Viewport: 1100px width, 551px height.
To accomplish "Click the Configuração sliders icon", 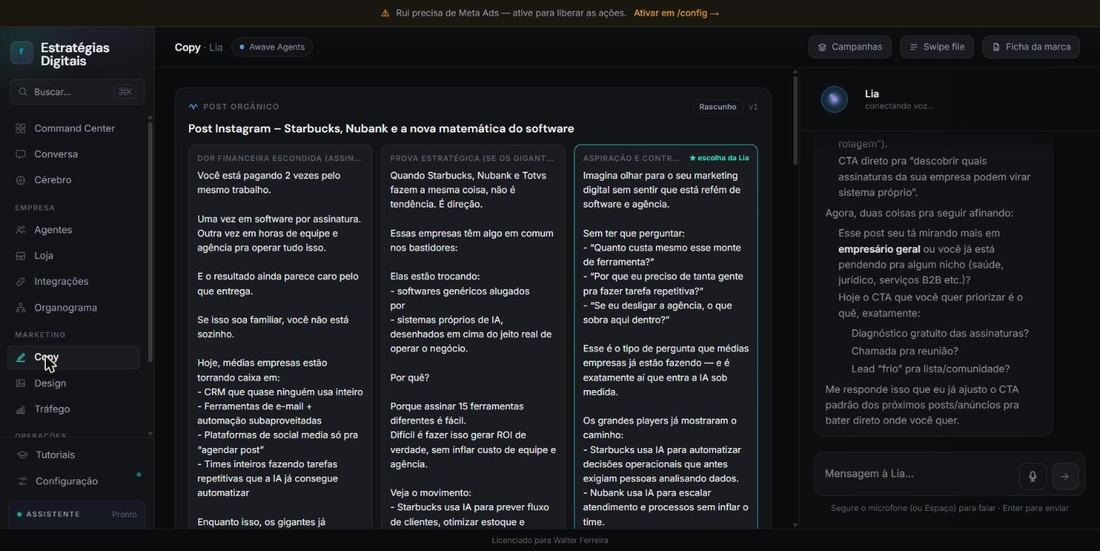I will pos(22,481).
